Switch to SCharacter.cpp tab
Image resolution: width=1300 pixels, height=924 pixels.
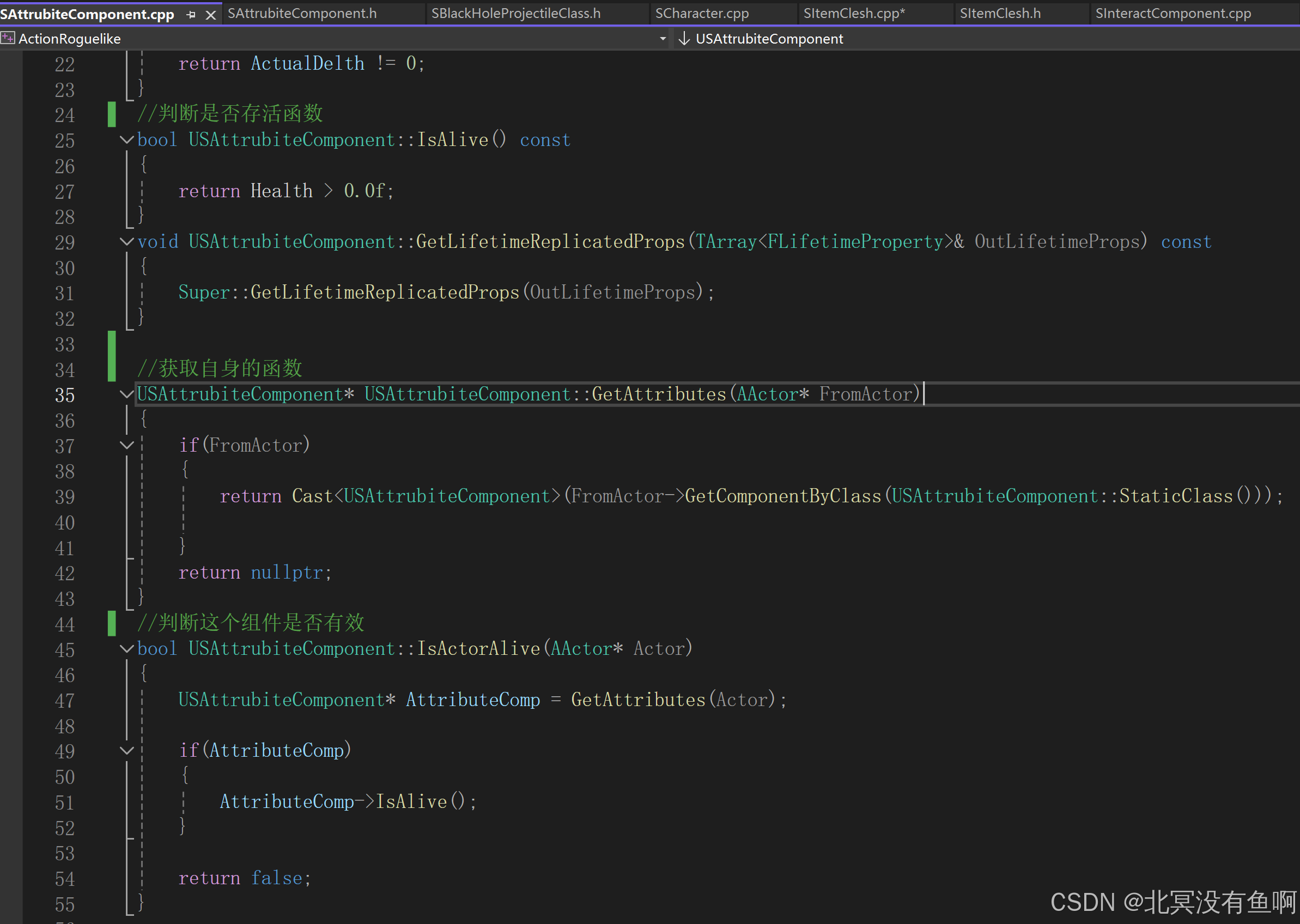point(702,13)
